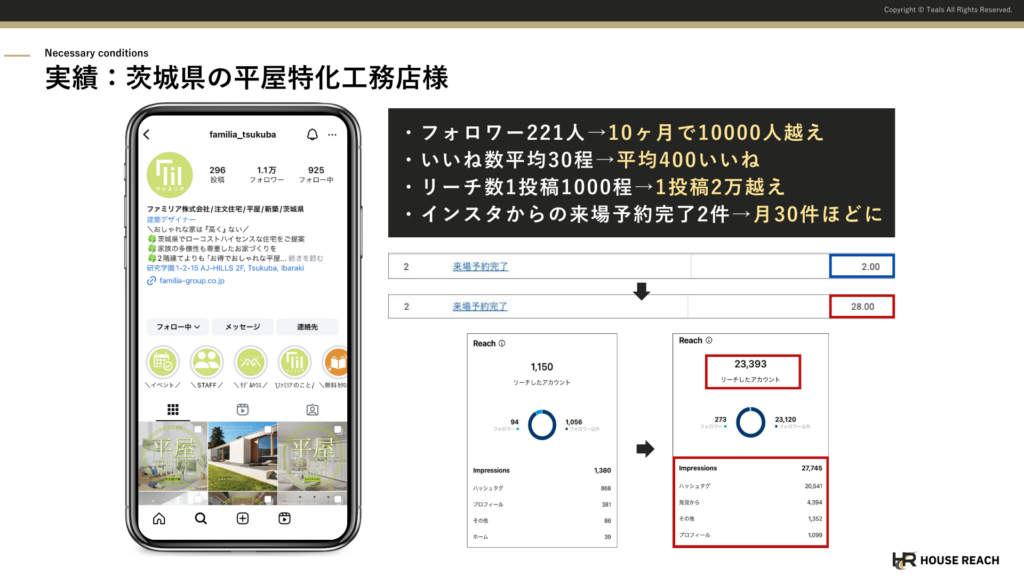Click the HOUSE REACH logo

[x=946, y=560]
